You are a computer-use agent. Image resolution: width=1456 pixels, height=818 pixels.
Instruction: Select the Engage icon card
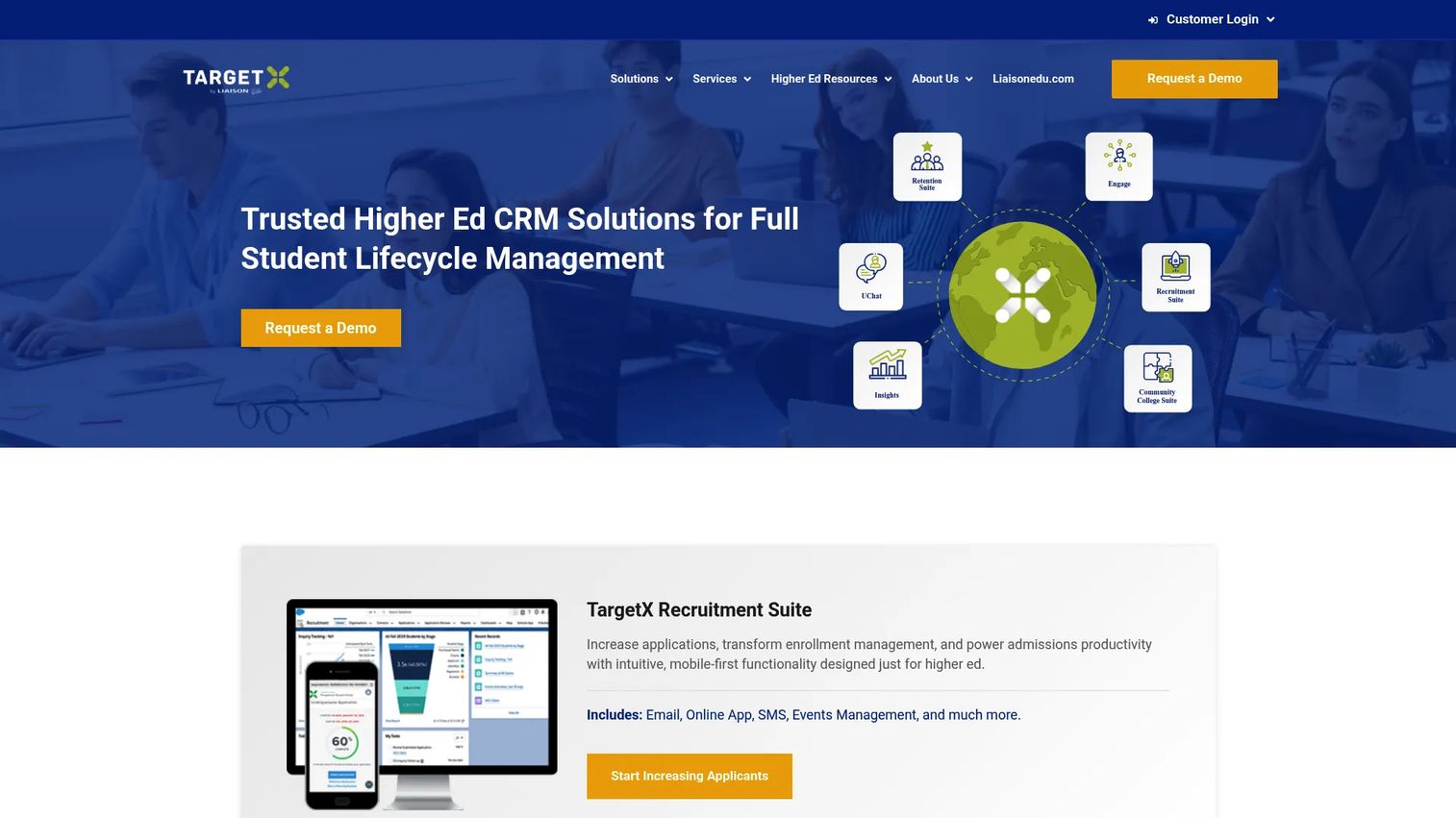click(x=1119, y=166)
